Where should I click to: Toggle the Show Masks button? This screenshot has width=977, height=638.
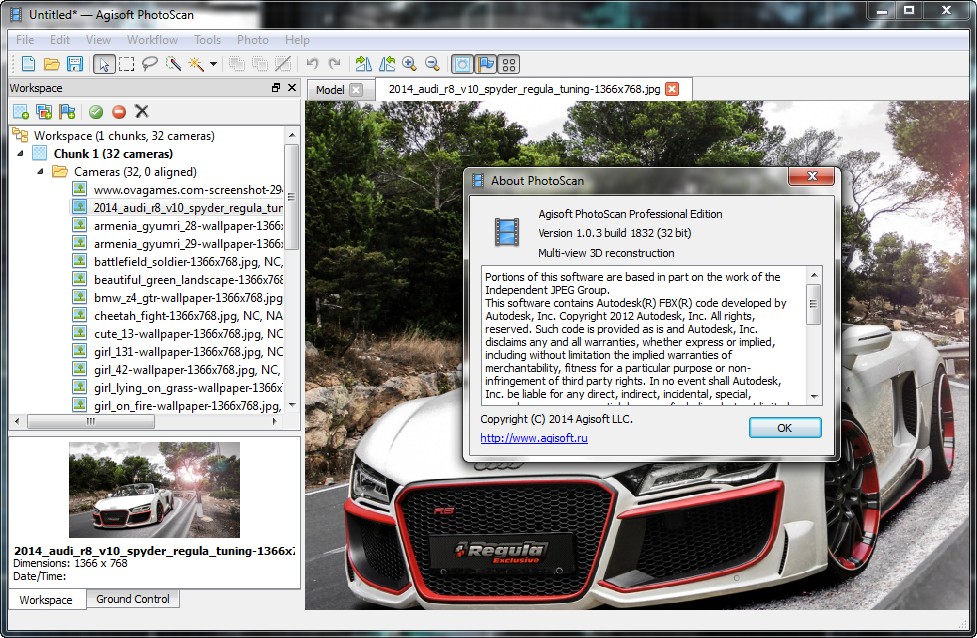click(462, 64)
